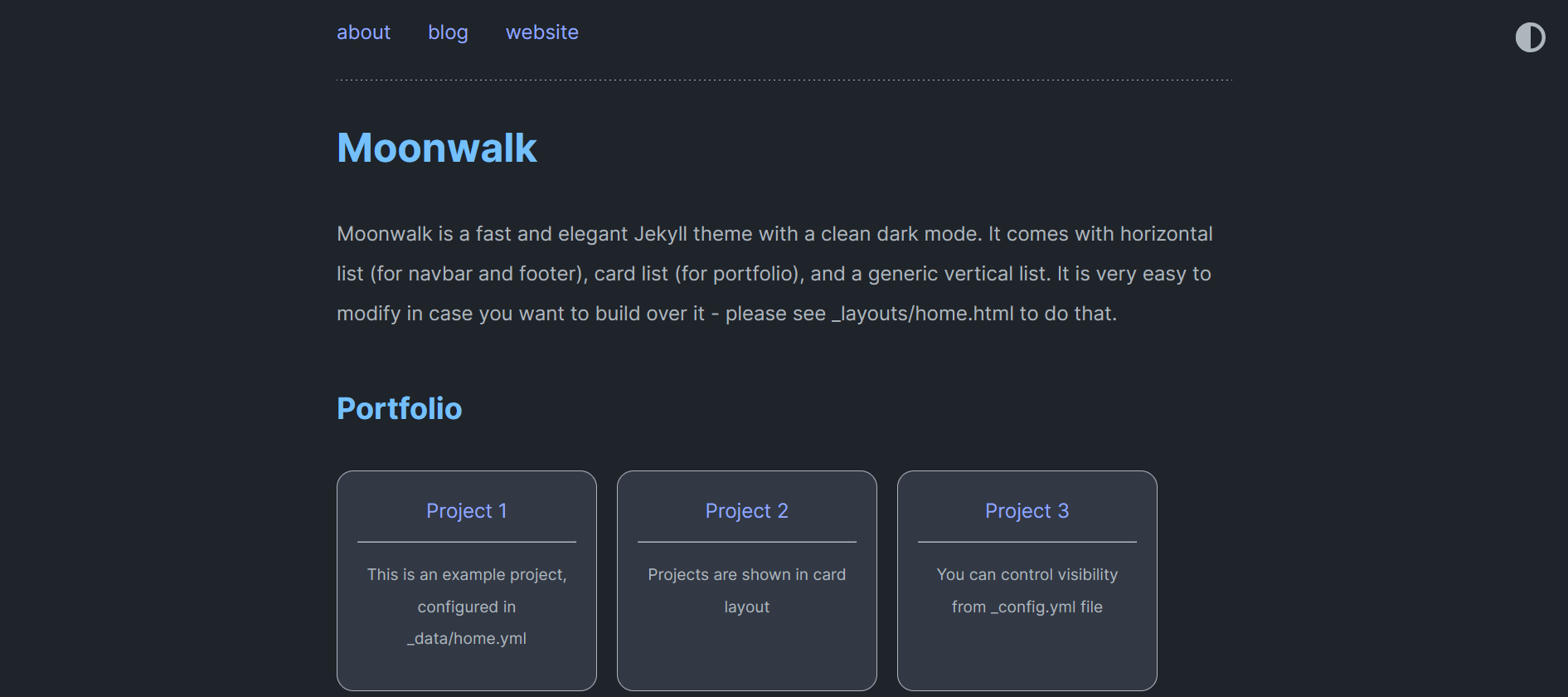Click Project 1's "This is an example project" text
The height and width of the screenshot is (697, 1568).
pos(466,575)
